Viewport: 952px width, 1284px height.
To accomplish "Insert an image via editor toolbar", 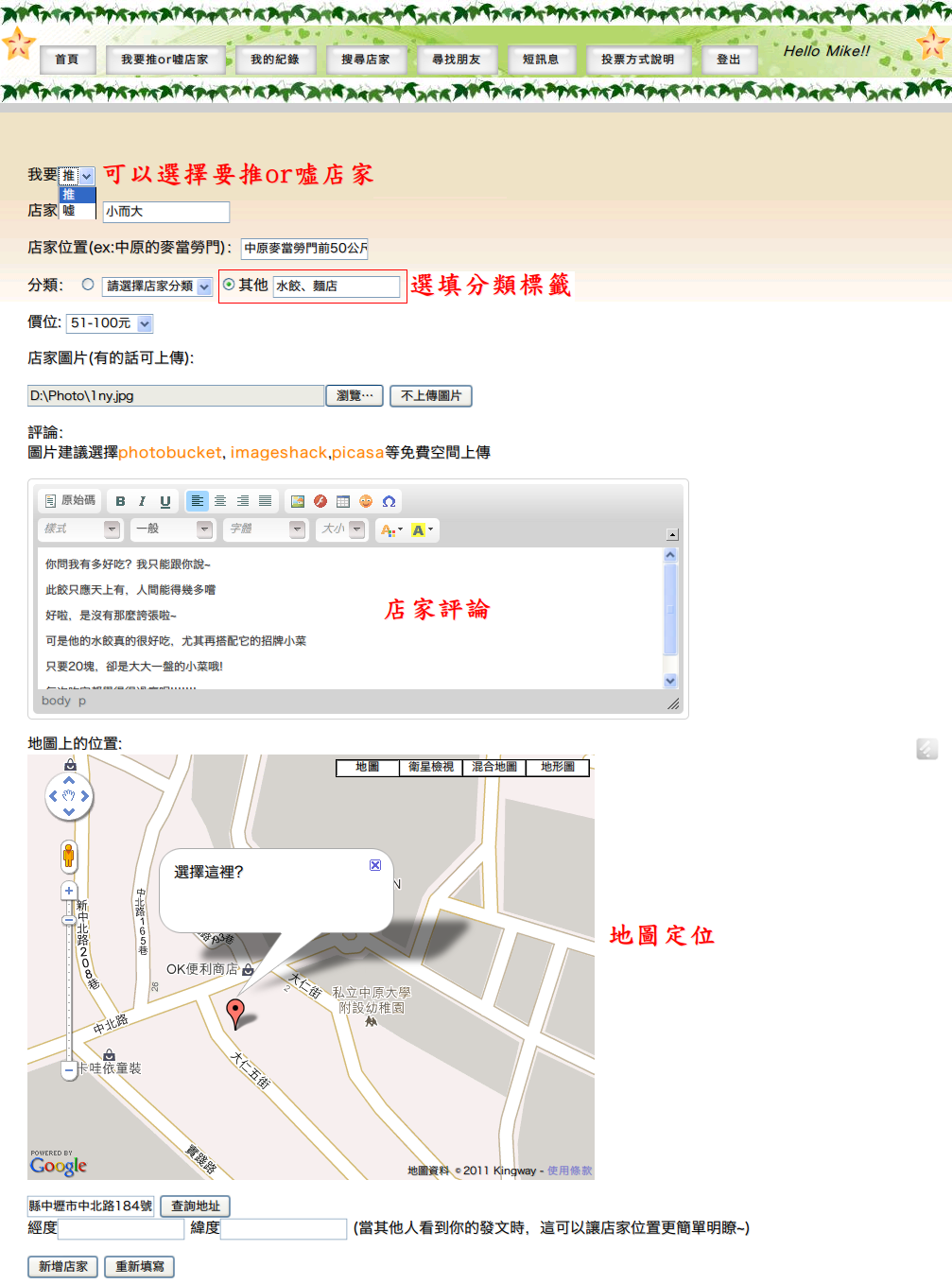I will click(x=297, y=501).
